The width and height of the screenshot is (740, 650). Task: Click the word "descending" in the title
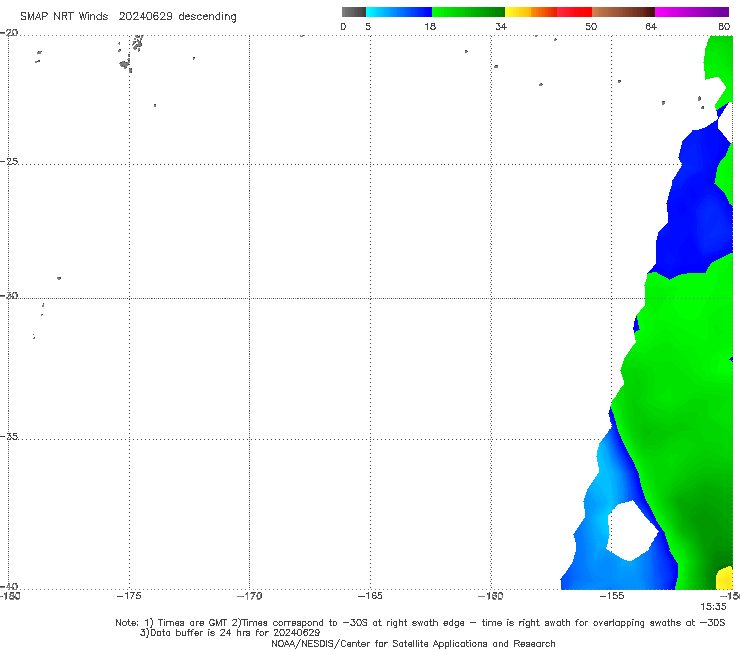pos(207,17)
